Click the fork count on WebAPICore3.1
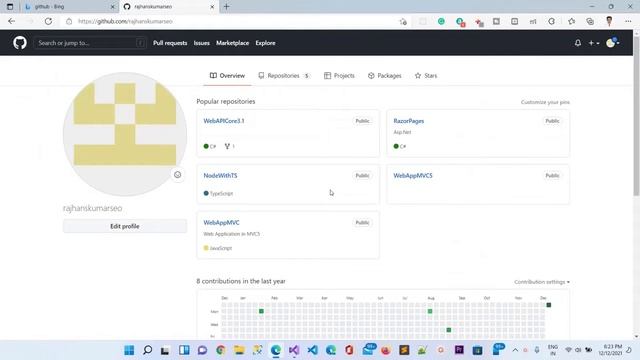 click(229, 146)
